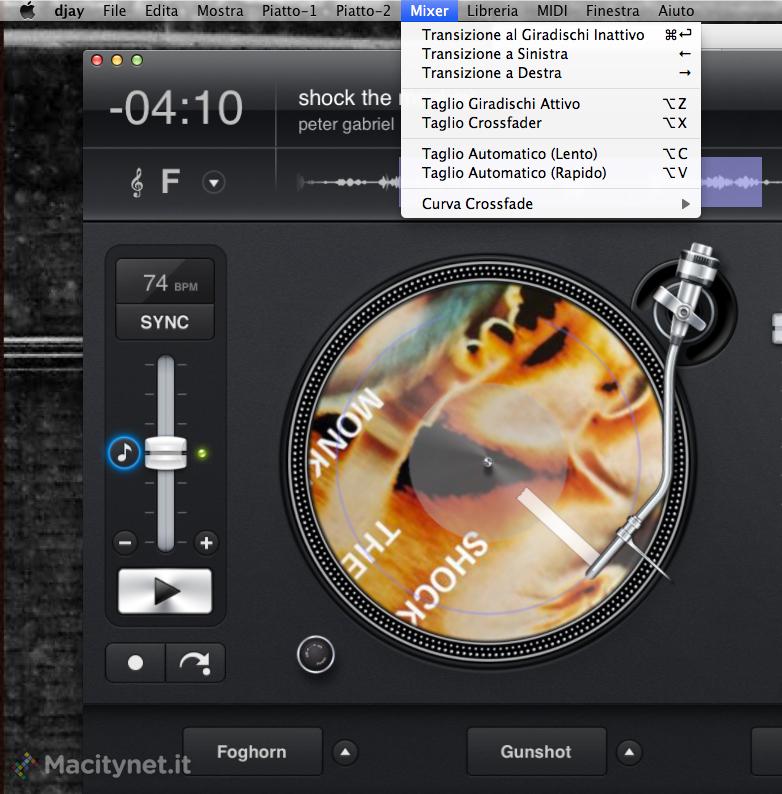Decrease tempo with the minus button
782x794 pixels.
pos(125,543)
